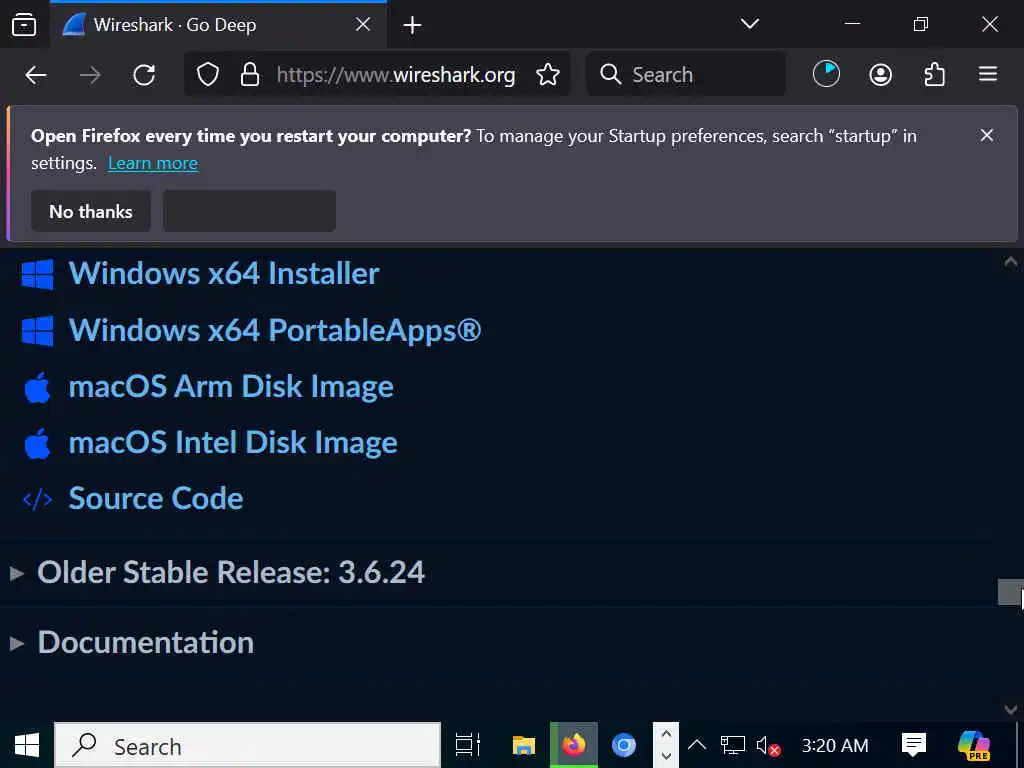The width and height of the screenshot is (1024, 768).
Task: Open the network status tray icon
Action: point(732,744)
